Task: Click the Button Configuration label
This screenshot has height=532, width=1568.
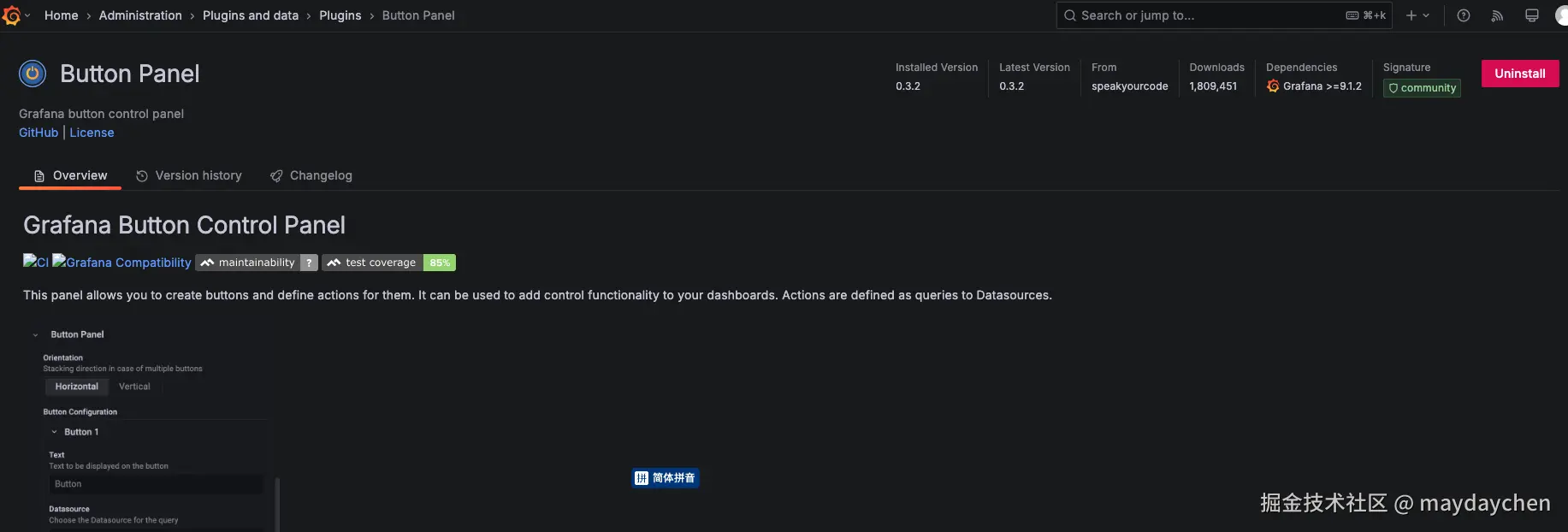Action: click(x=80, y=412)
